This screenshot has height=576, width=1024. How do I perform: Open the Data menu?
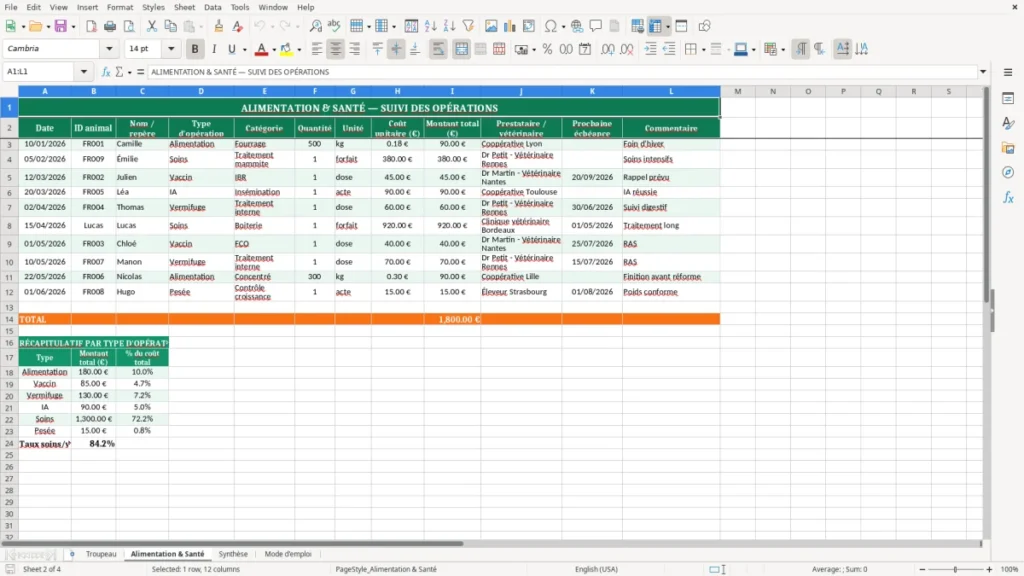(212, 7)
